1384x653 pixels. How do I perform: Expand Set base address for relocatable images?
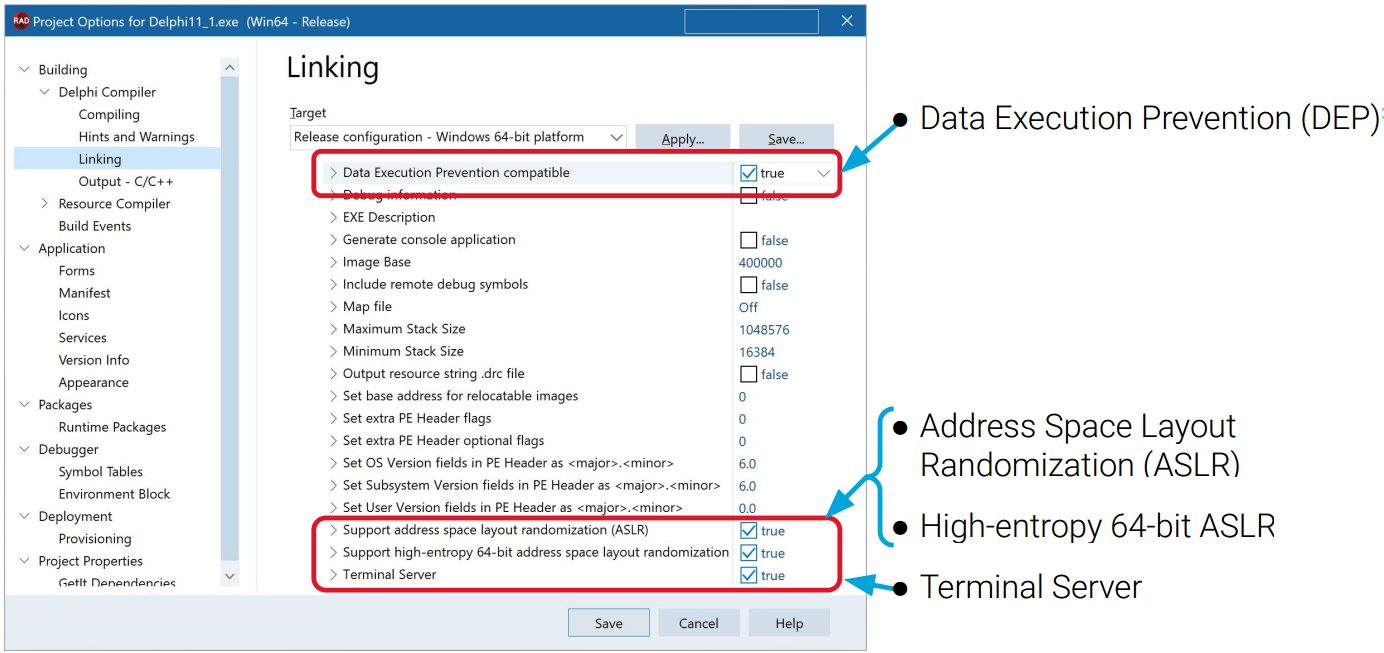[334, 396]
